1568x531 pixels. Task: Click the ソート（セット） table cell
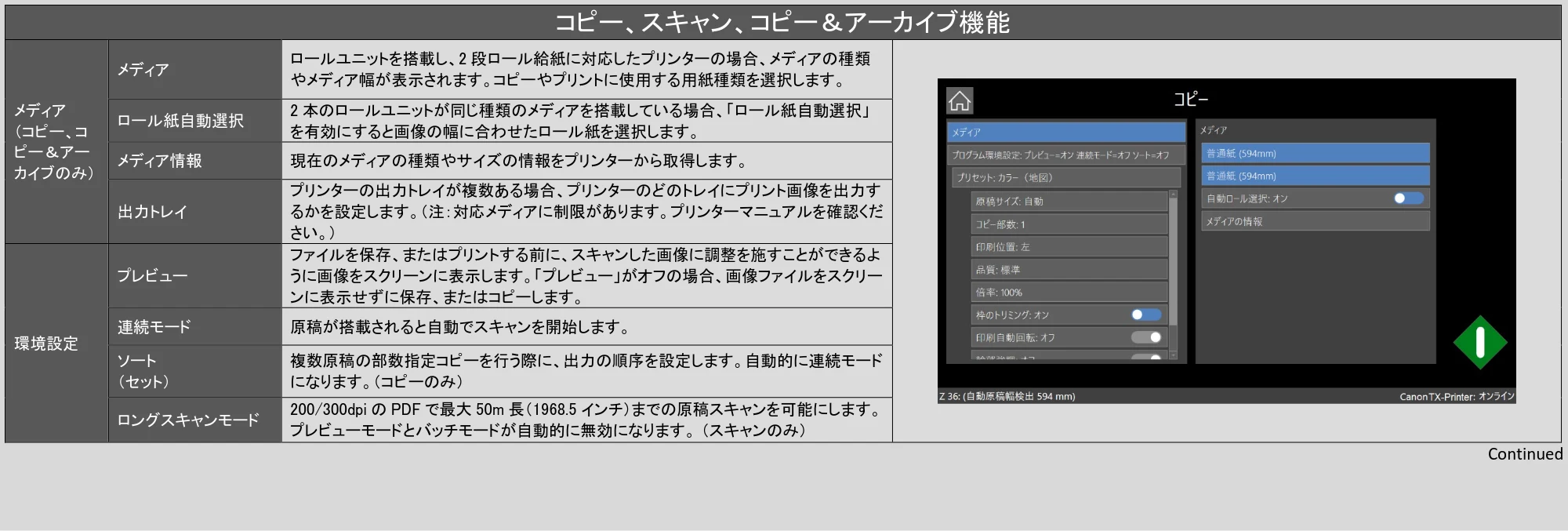pos(195,371)
